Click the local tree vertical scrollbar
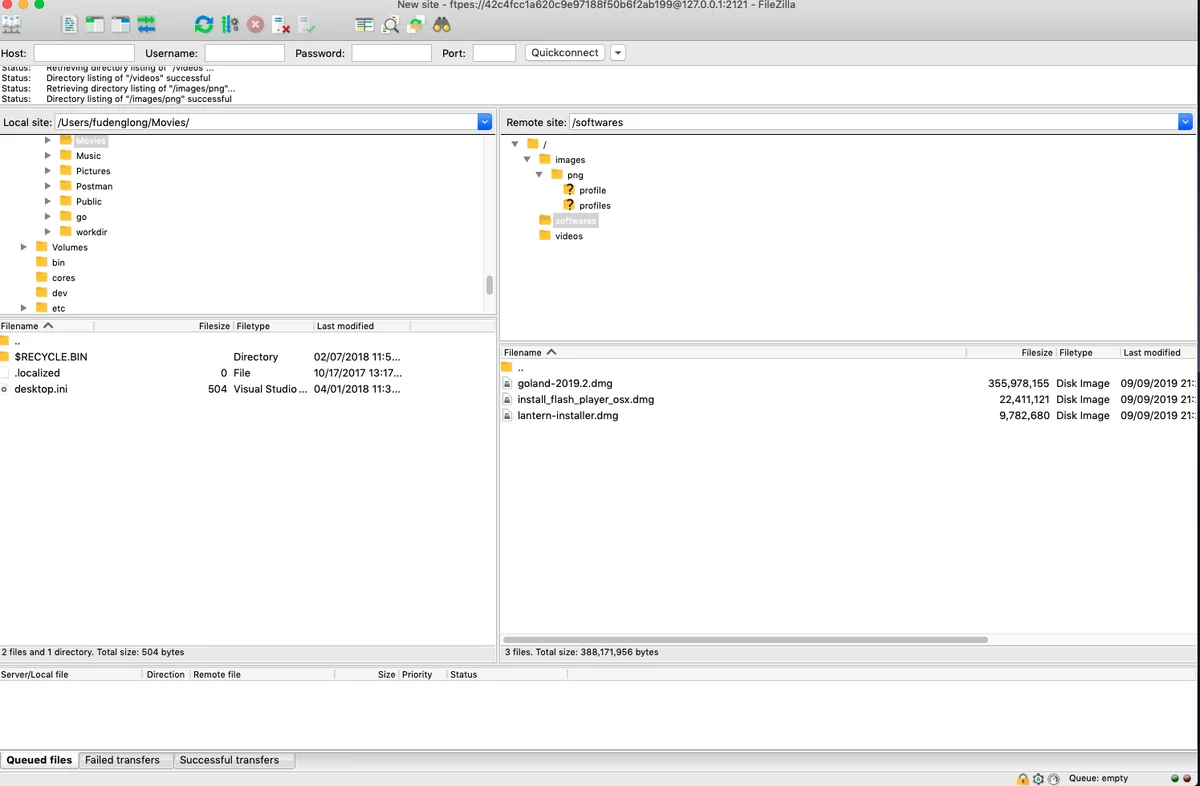Image resolution: width=1200 pixels, height=786 pixels. coord(490,285)
